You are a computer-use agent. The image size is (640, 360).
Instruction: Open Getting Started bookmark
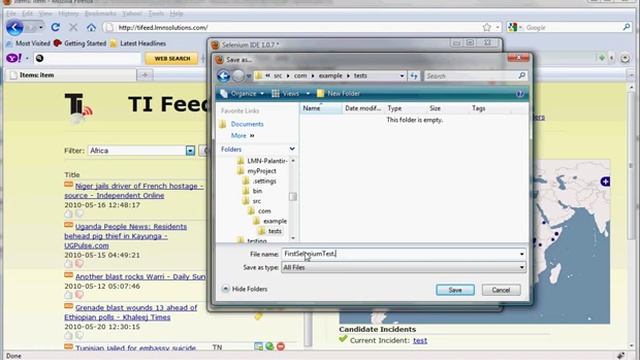[80, 43]
